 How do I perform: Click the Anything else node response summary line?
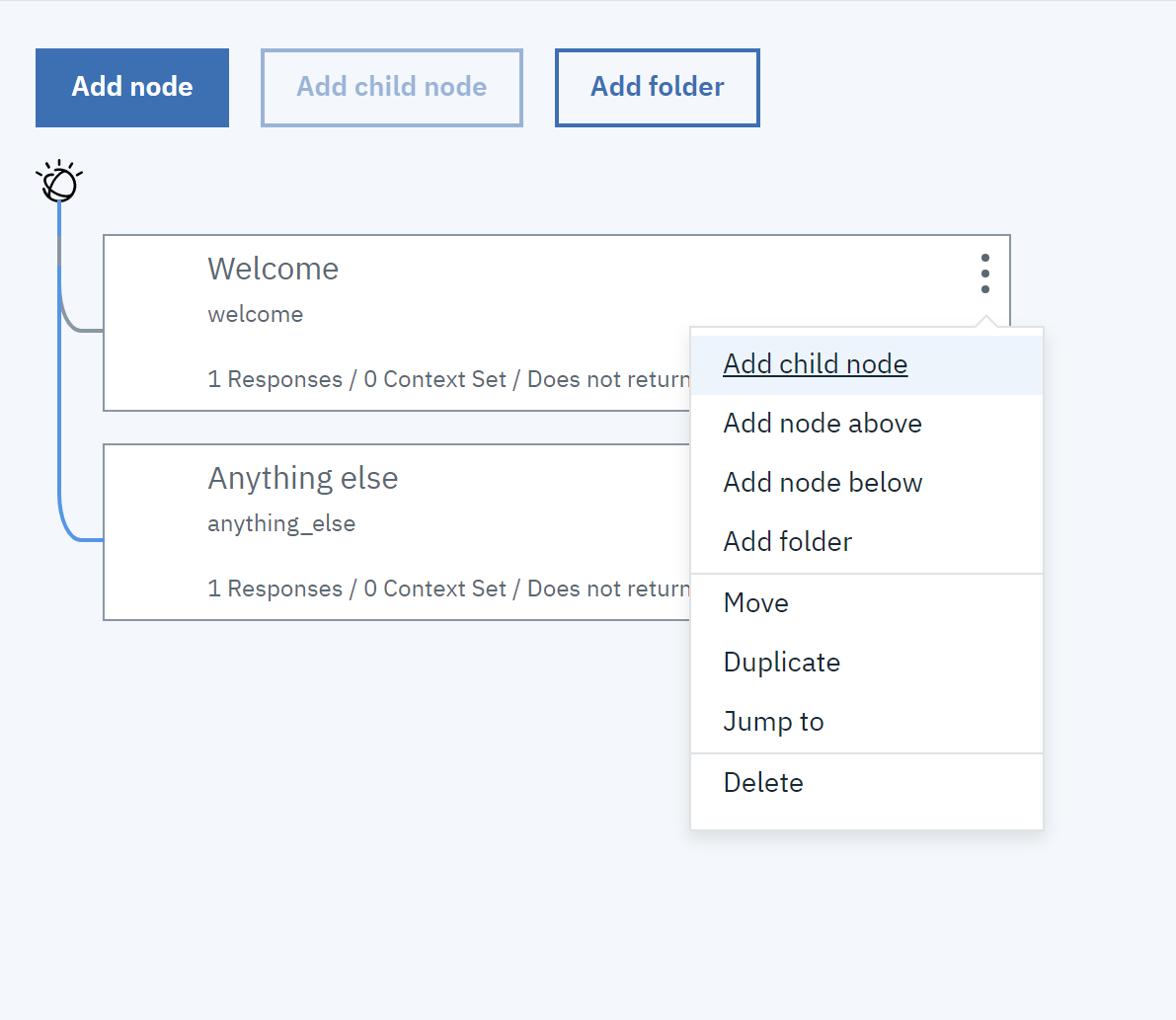point(448,588)
